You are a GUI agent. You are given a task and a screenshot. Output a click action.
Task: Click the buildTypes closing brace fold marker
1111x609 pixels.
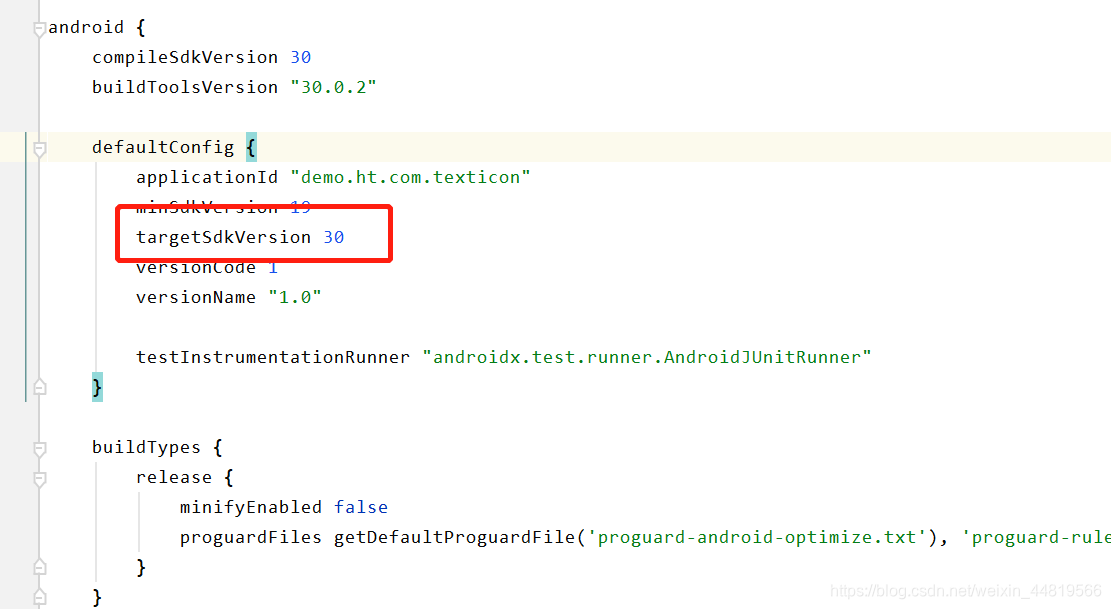pos(40,596)
